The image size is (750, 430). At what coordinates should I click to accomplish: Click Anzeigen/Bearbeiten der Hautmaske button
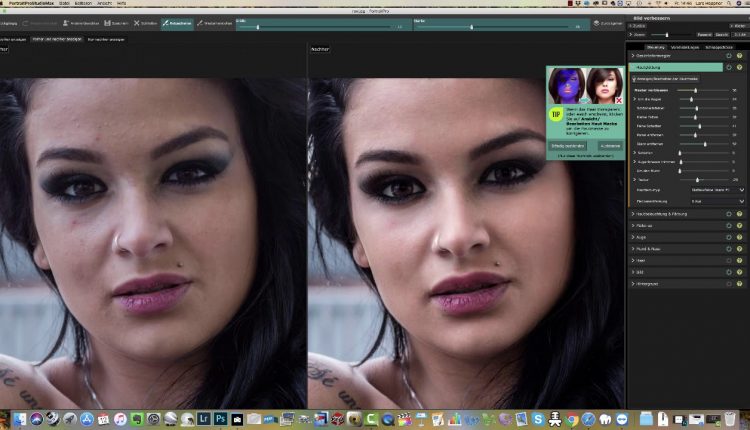[666, 78]
